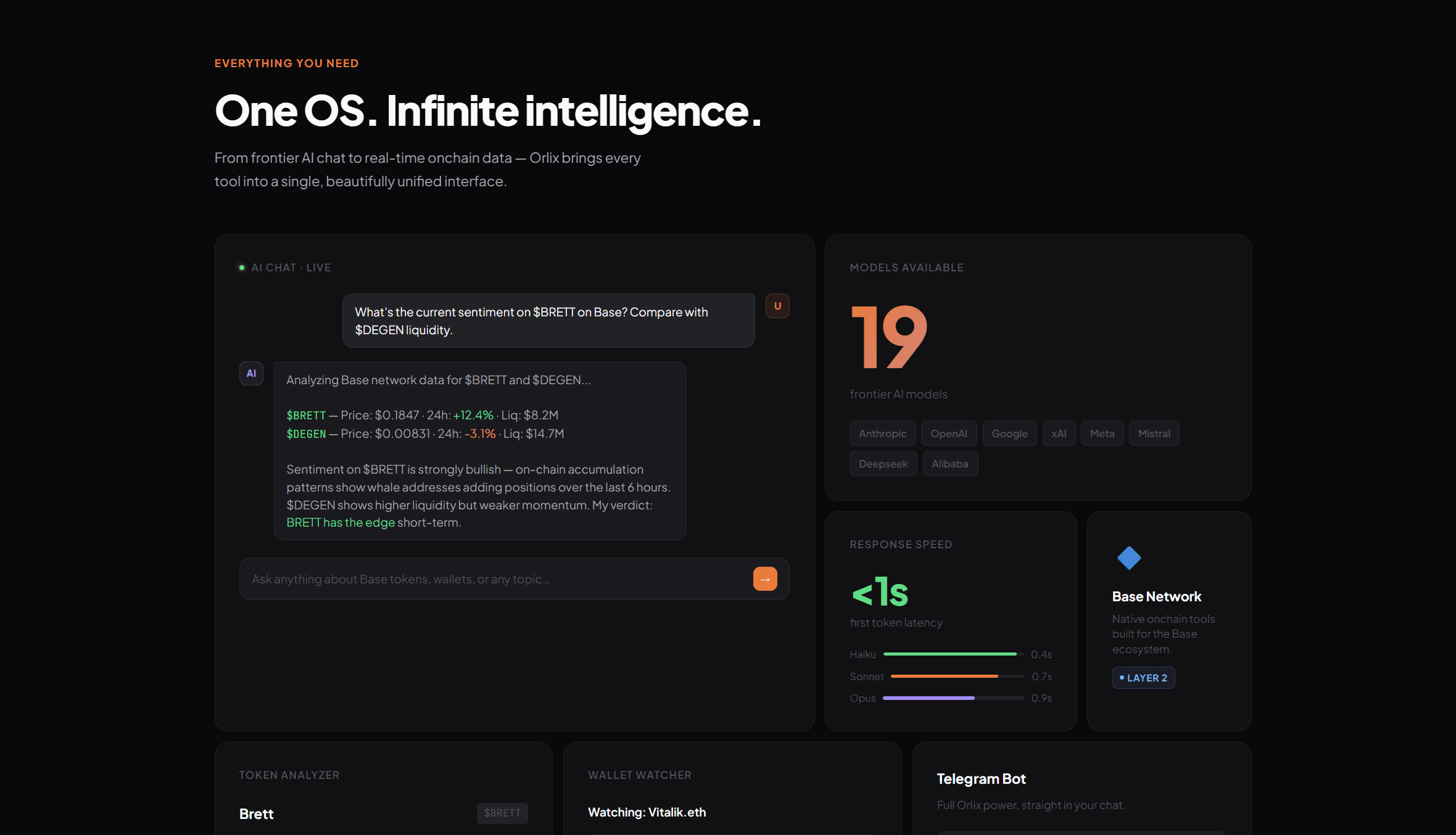Image resolution: width=1456 pixels, height=835 pixels.
Task: Select the xAI model tag
Action: tap(1059, 434)
